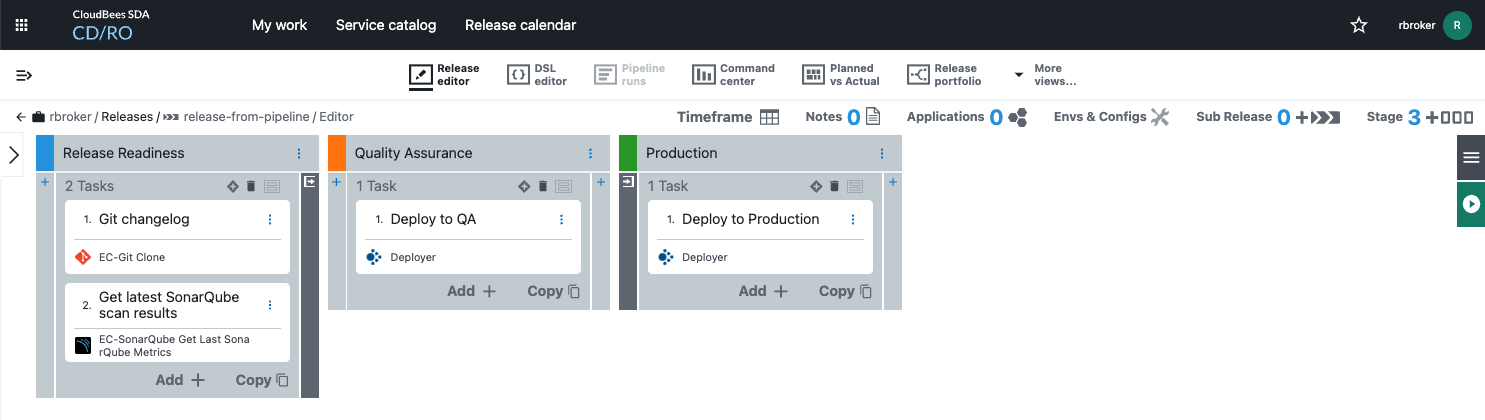Click Releases in the breadcrumb
1485x420 pixels.
[x=127, y=117]
